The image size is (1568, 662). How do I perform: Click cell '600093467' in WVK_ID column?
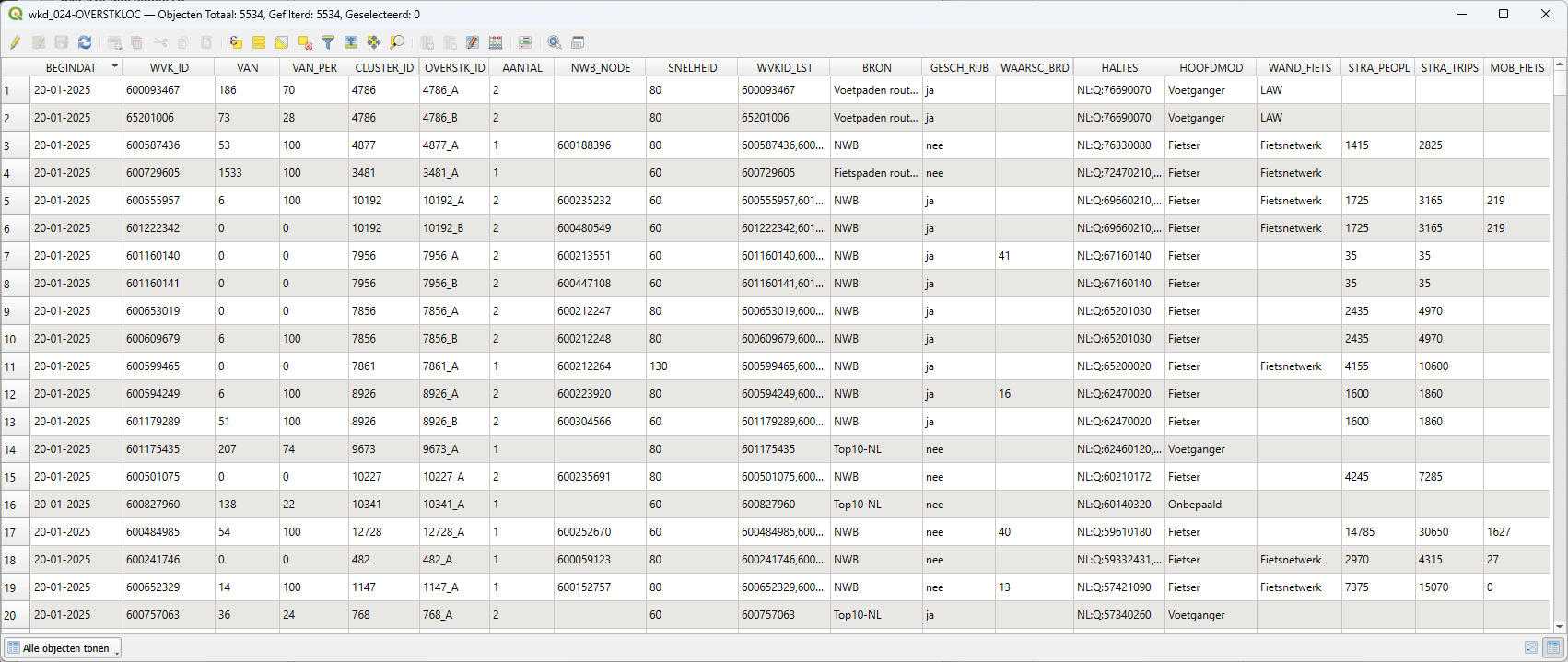[x=169, y=90]
